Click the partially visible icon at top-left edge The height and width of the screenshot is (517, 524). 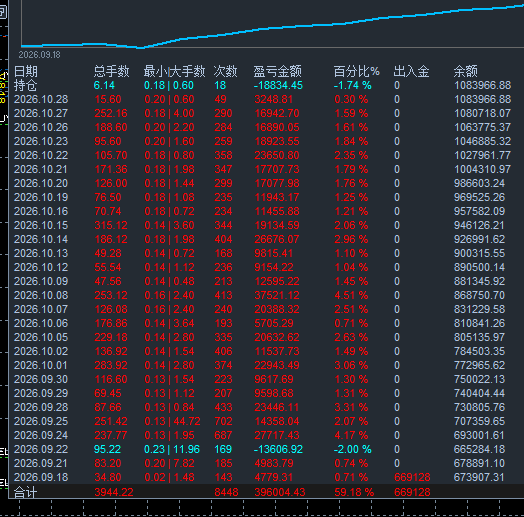[x=3, y=12]
